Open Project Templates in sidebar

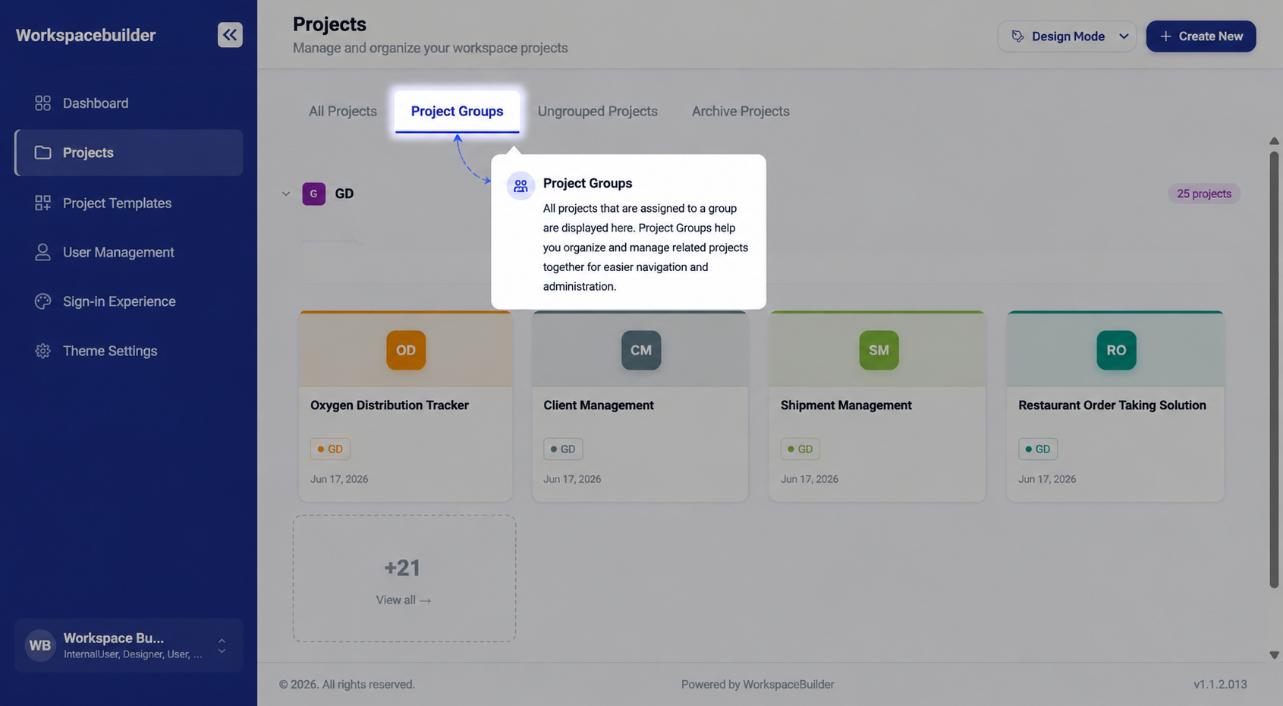coord(129,203)
